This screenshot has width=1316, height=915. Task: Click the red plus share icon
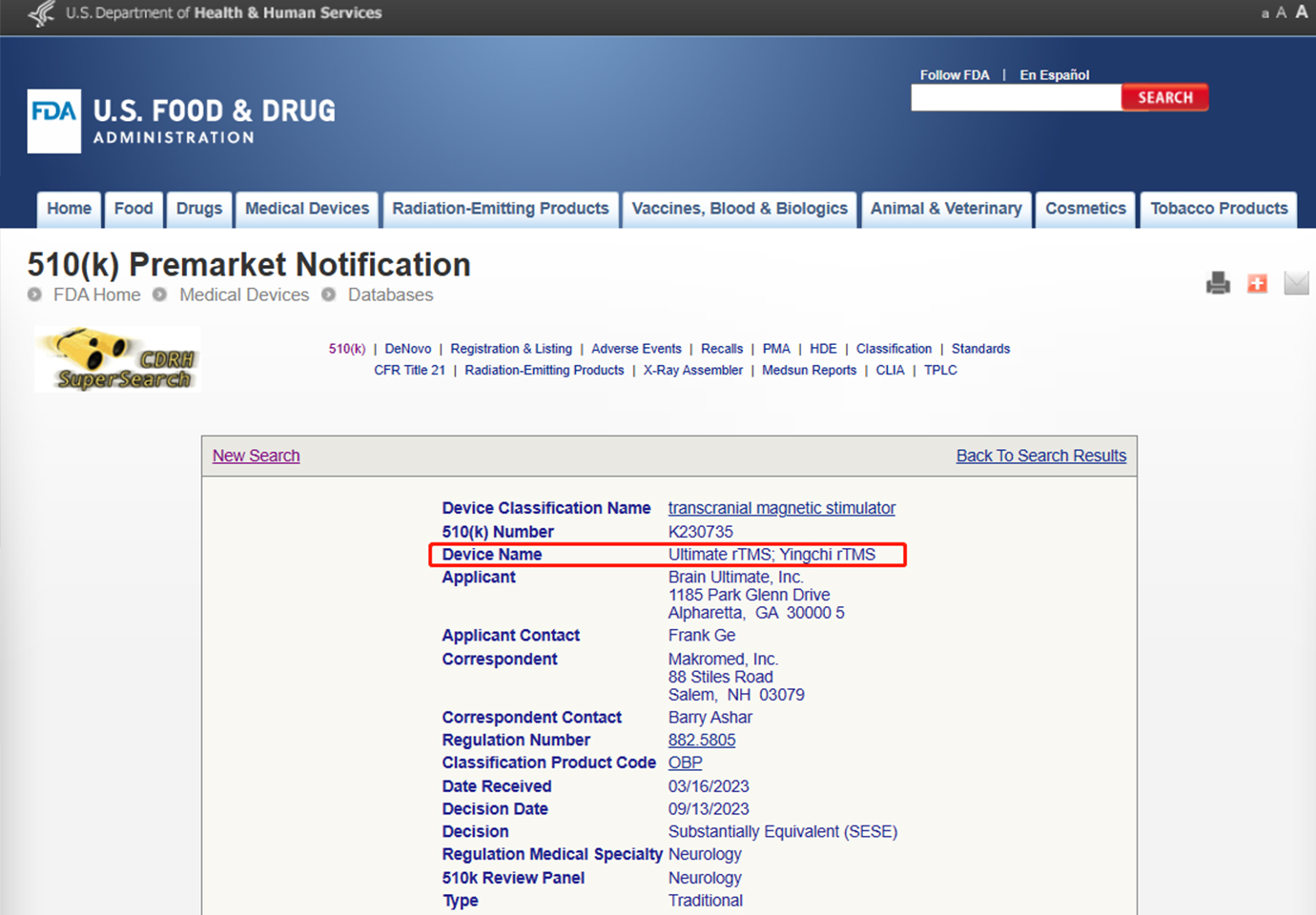1257,283
